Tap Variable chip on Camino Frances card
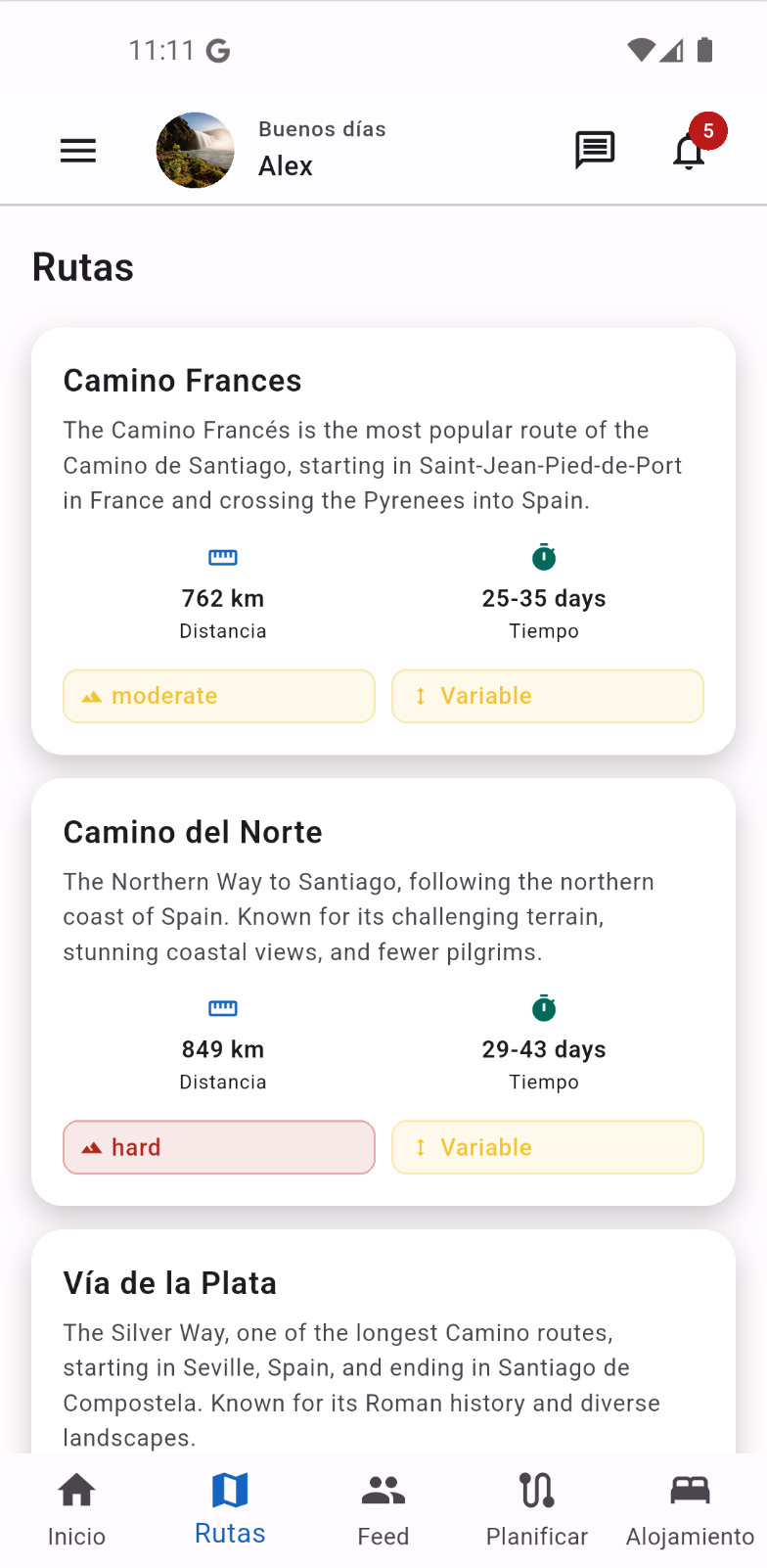The height and width of the screenshot is (1568, 767). point(548,696)
